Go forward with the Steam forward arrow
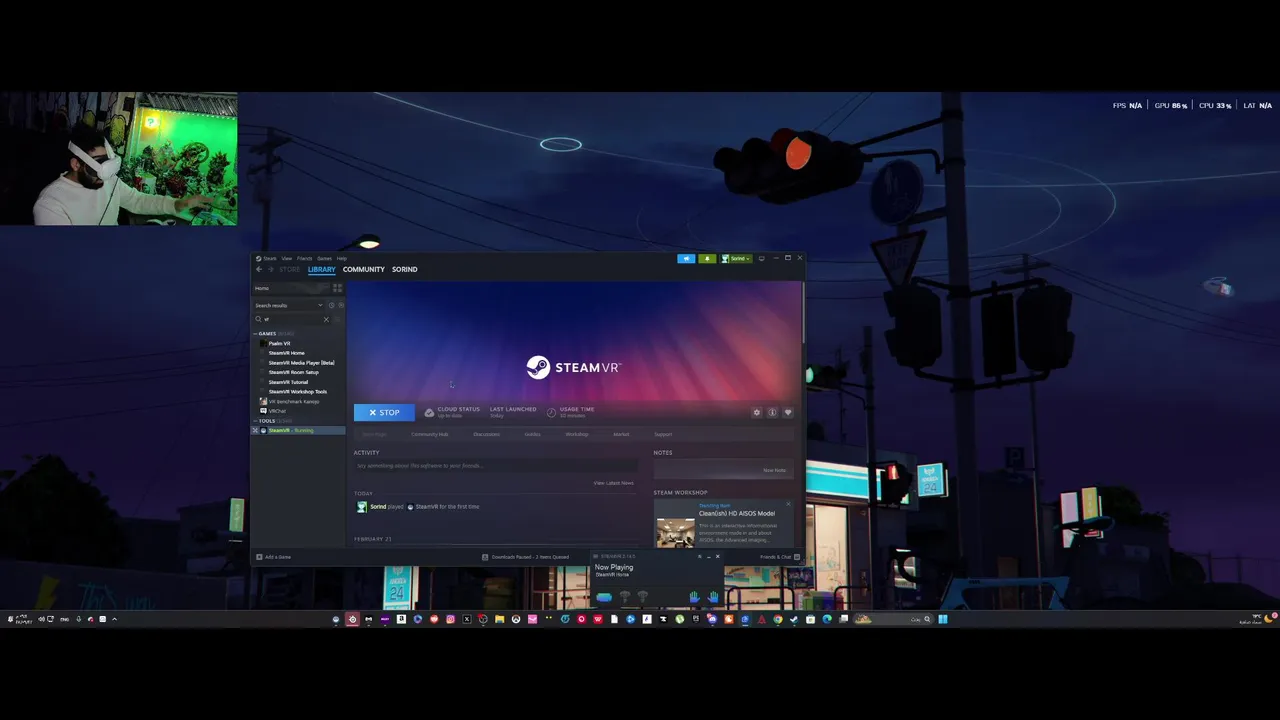This screenshot has height=720, width=1280. point(270,269)
